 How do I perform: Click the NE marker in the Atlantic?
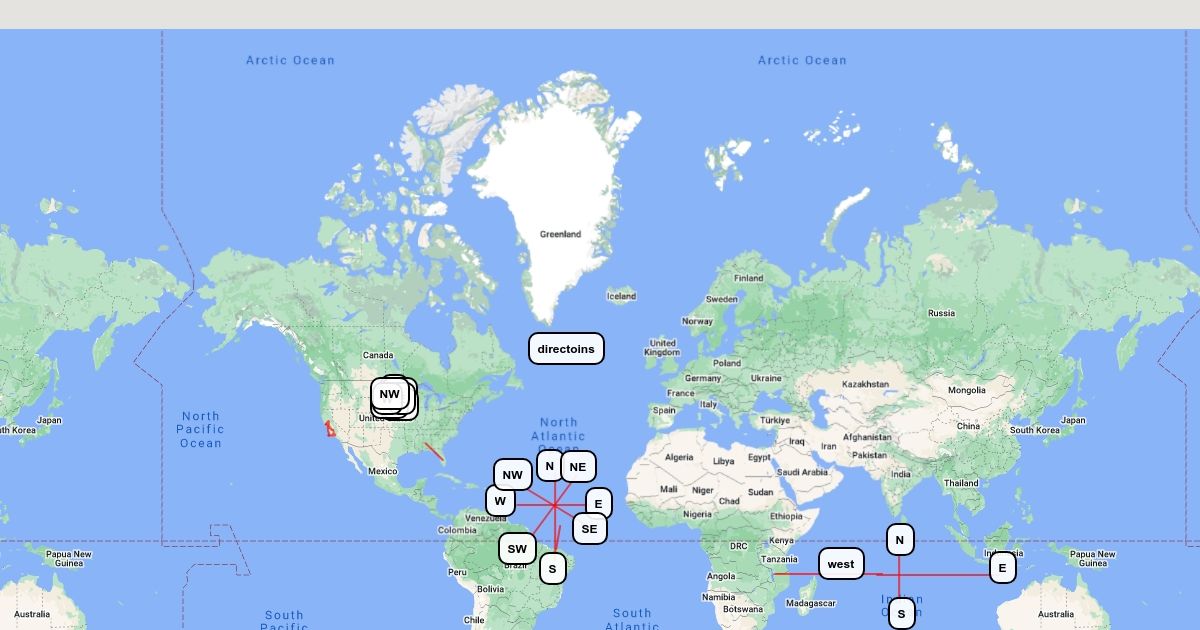point(577,467)
